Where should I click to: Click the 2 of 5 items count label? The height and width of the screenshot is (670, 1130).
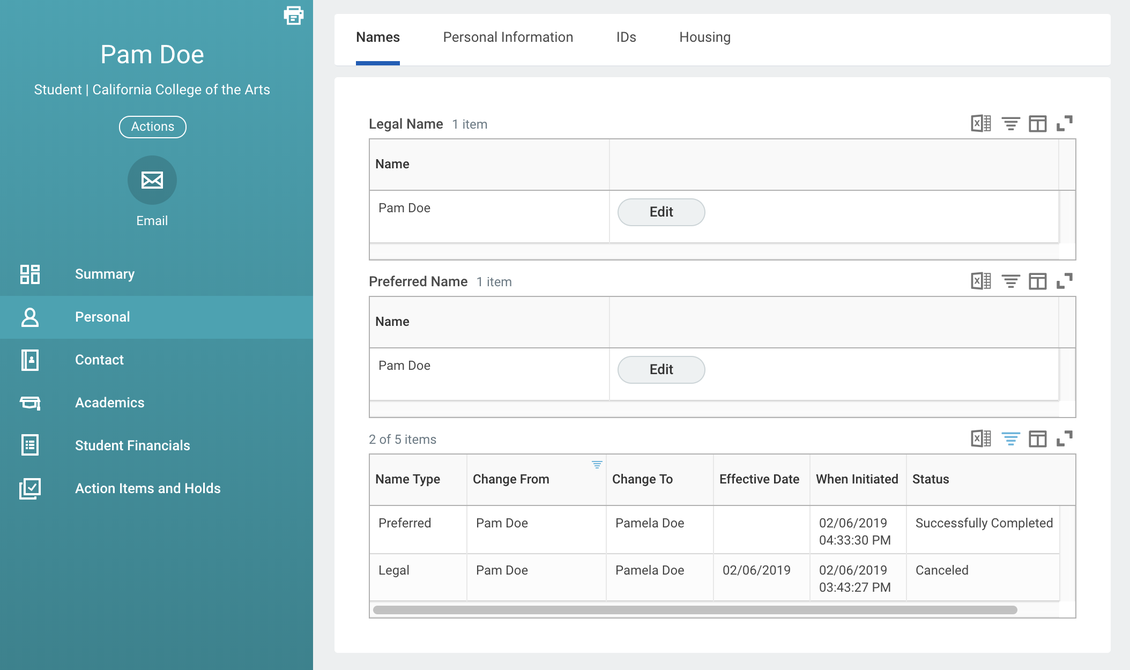[x=402, y=439]
